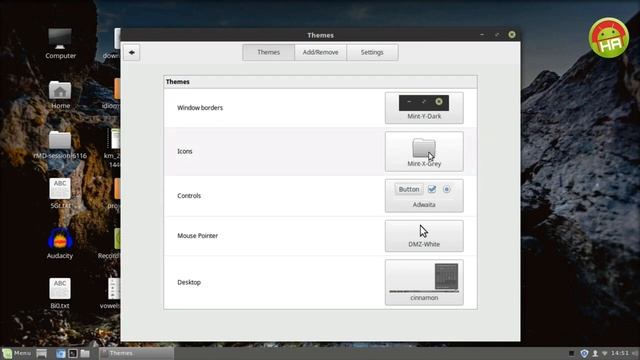The width and height of the screenshot is (640, 360).
Task: Open the Files launcher in panel
Action: [85, 353]
